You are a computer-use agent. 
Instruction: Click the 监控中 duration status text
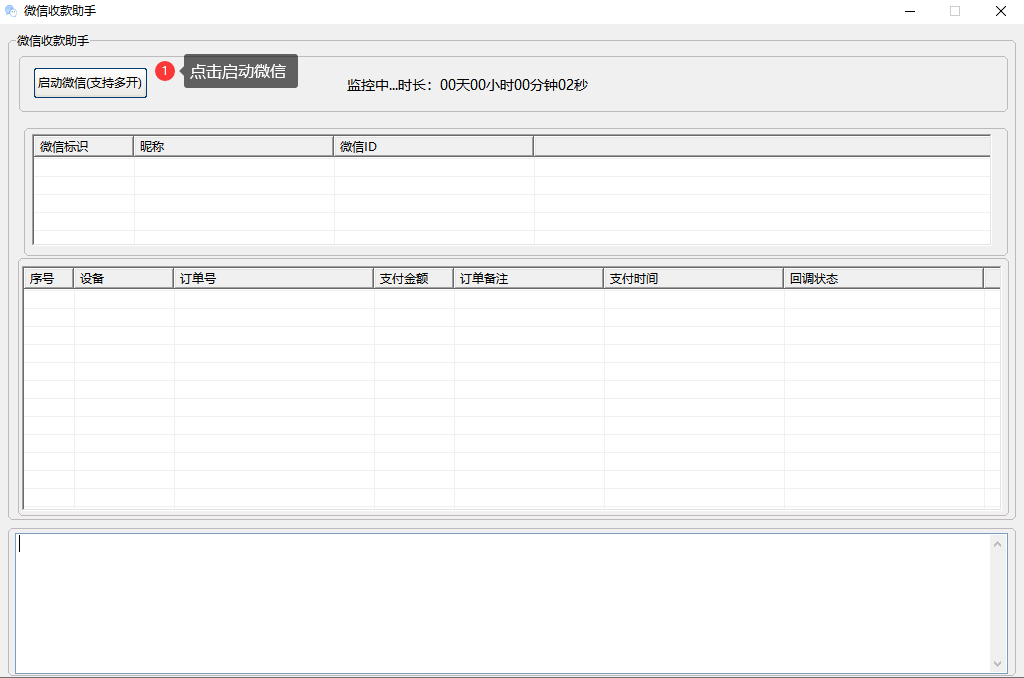[x=468, y=85]
